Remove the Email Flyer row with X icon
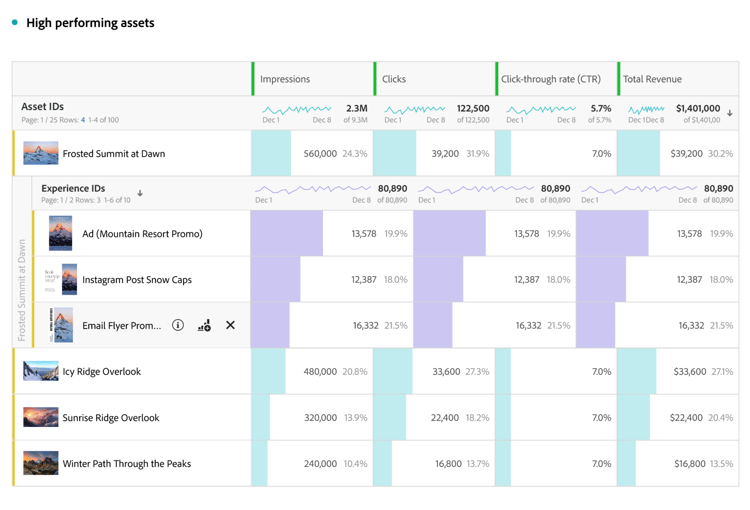 click(x=230, y=325)
